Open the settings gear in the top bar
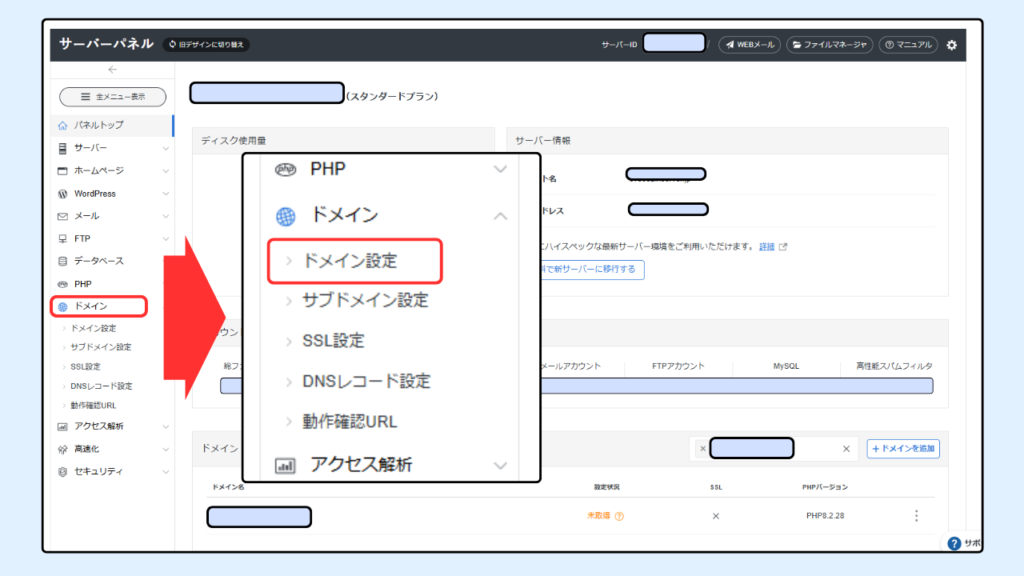The height and width of the screenshot is (576, 1024). [x=952, y=45]
